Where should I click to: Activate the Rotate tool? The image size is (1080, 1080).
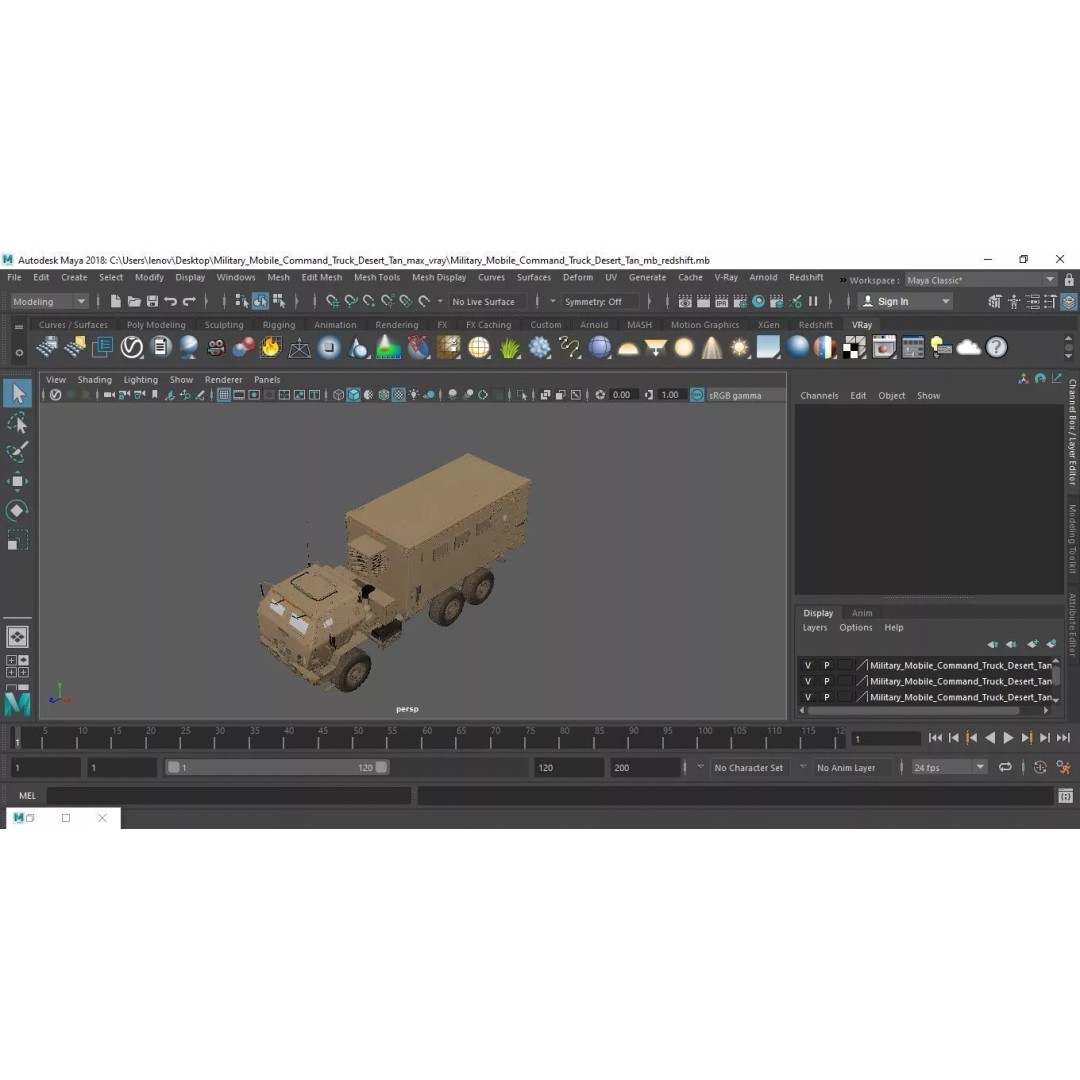pyautogui.click(x=18, y=510)
